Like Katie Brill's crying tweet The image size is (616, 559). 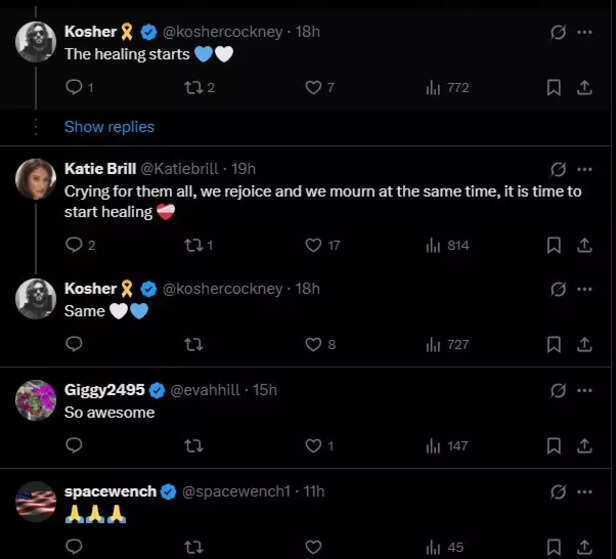click(314, 245)
